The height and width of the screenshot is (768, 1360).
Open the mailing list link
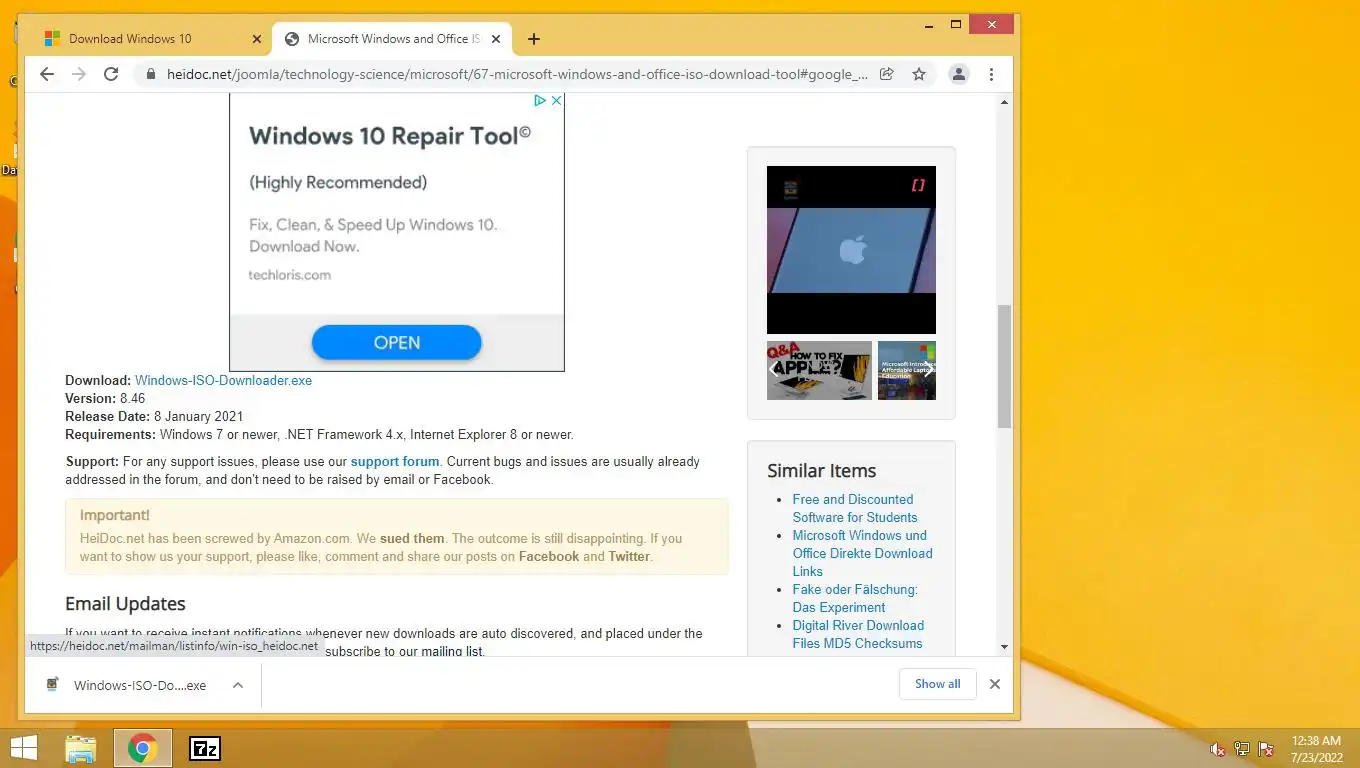point(452,651)
